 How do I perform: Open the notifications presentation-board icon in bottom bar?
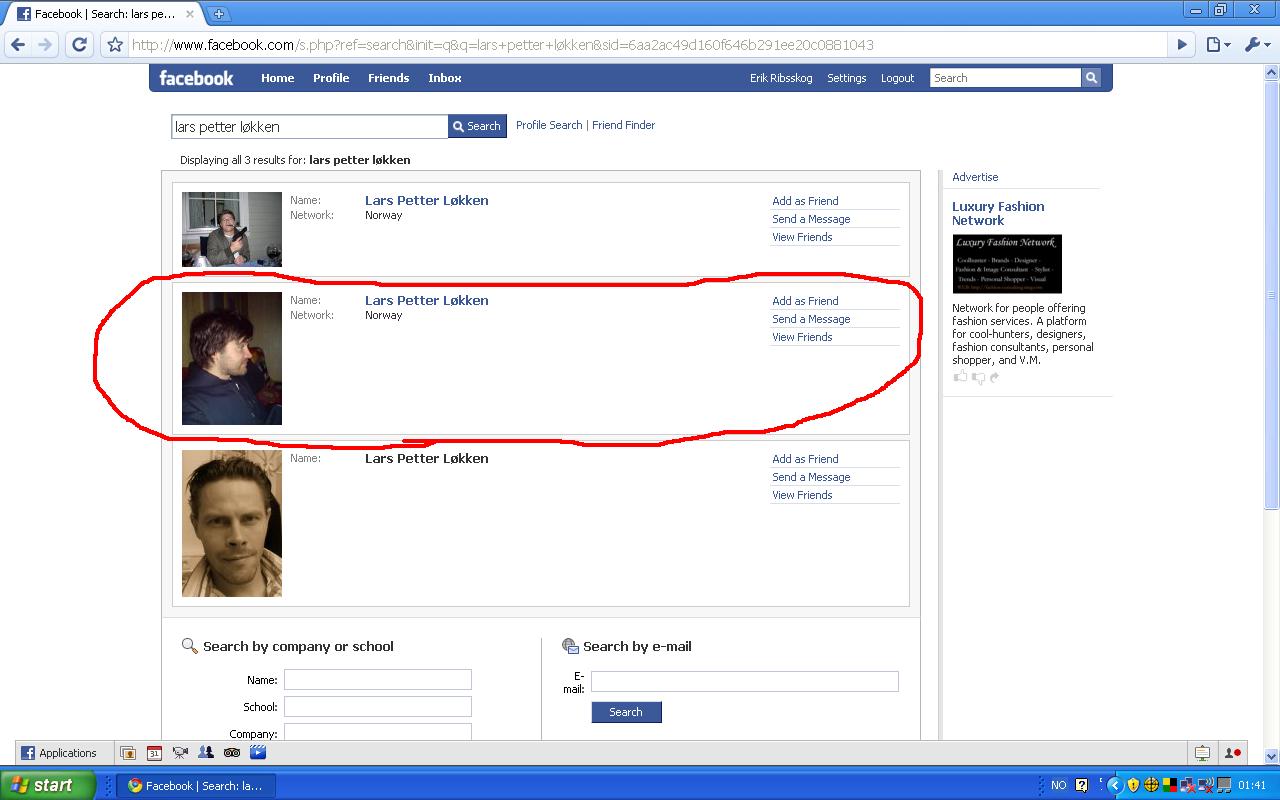1202,753
